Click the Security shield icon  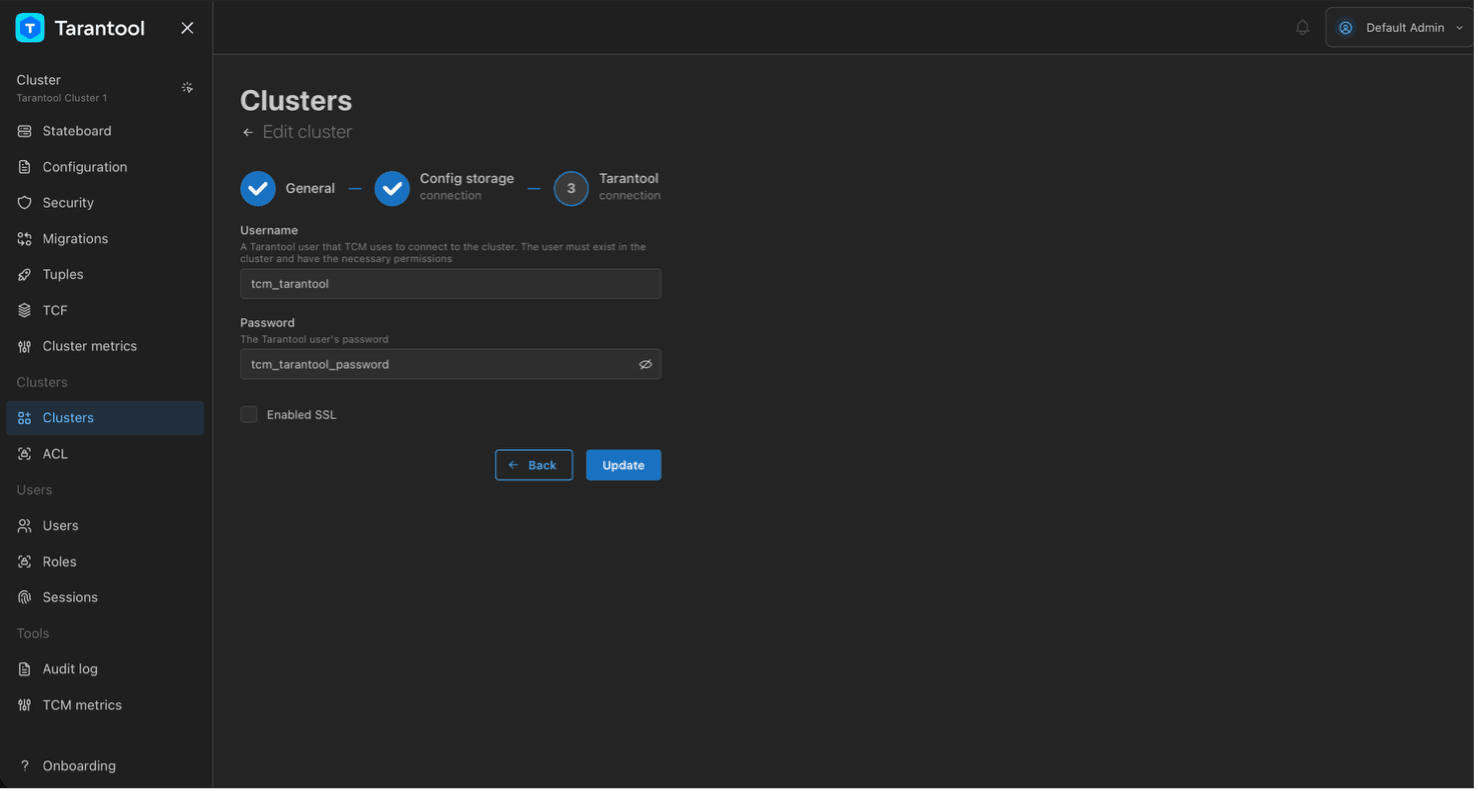25,203
